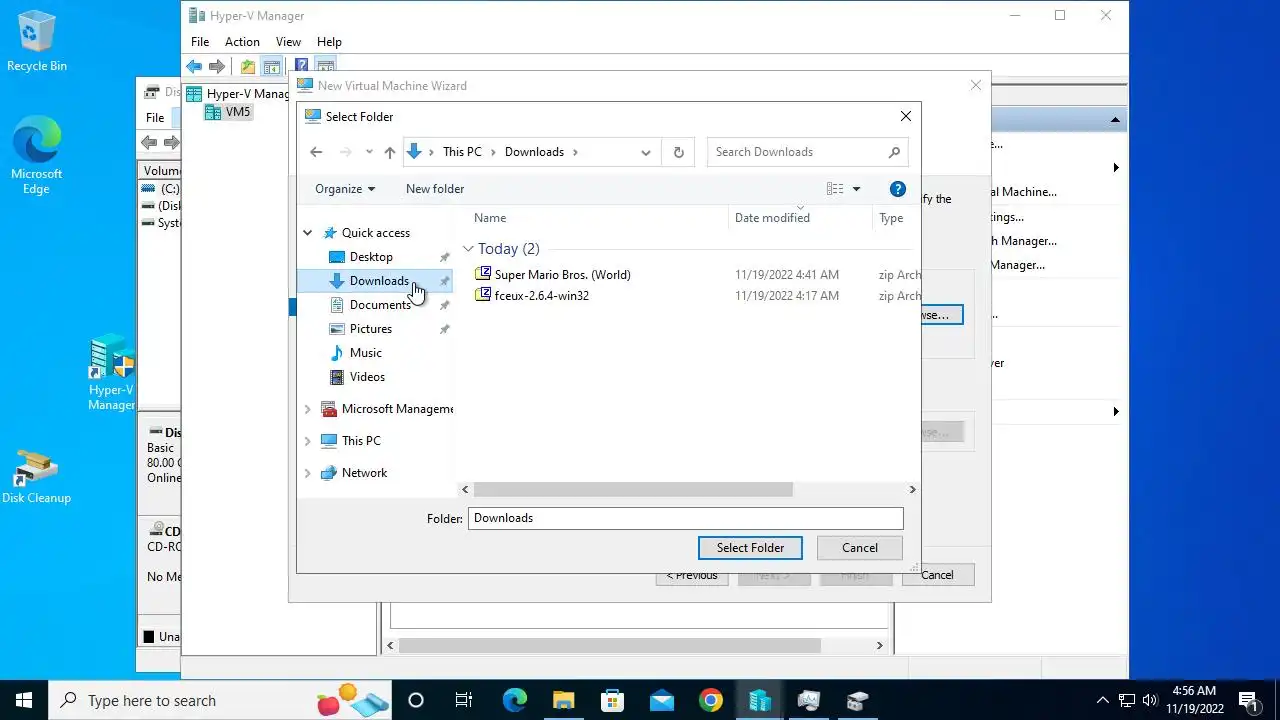Select Videos in Quick access

point(367,377)
